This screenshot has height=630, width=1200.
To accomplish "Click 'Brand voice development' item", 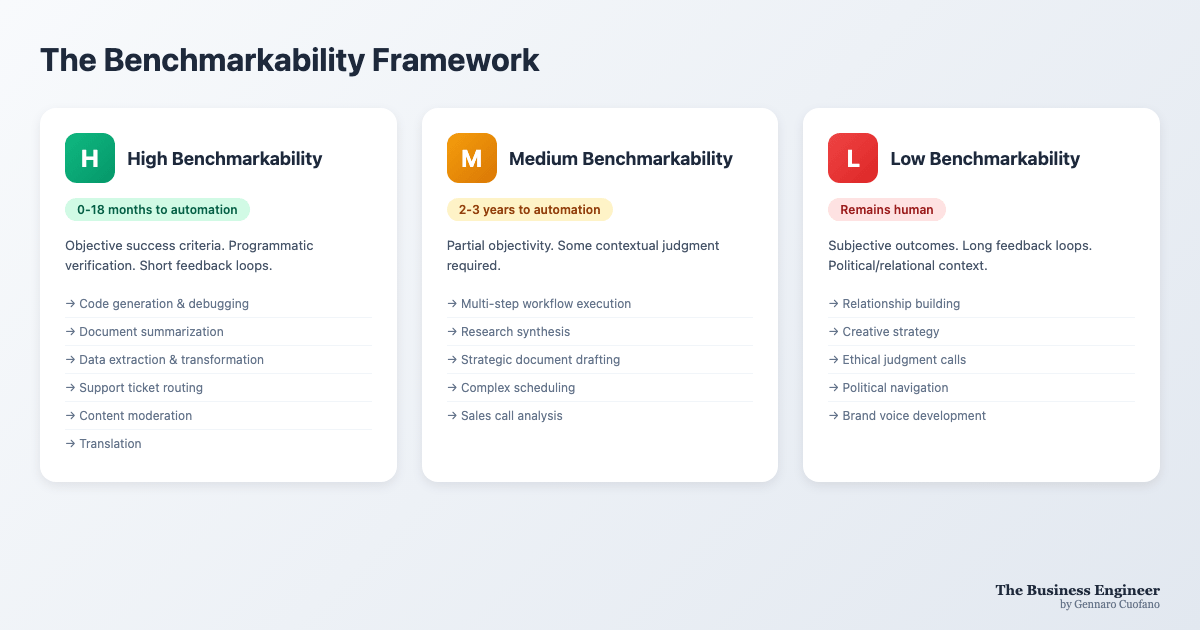I will pos(982,416).
